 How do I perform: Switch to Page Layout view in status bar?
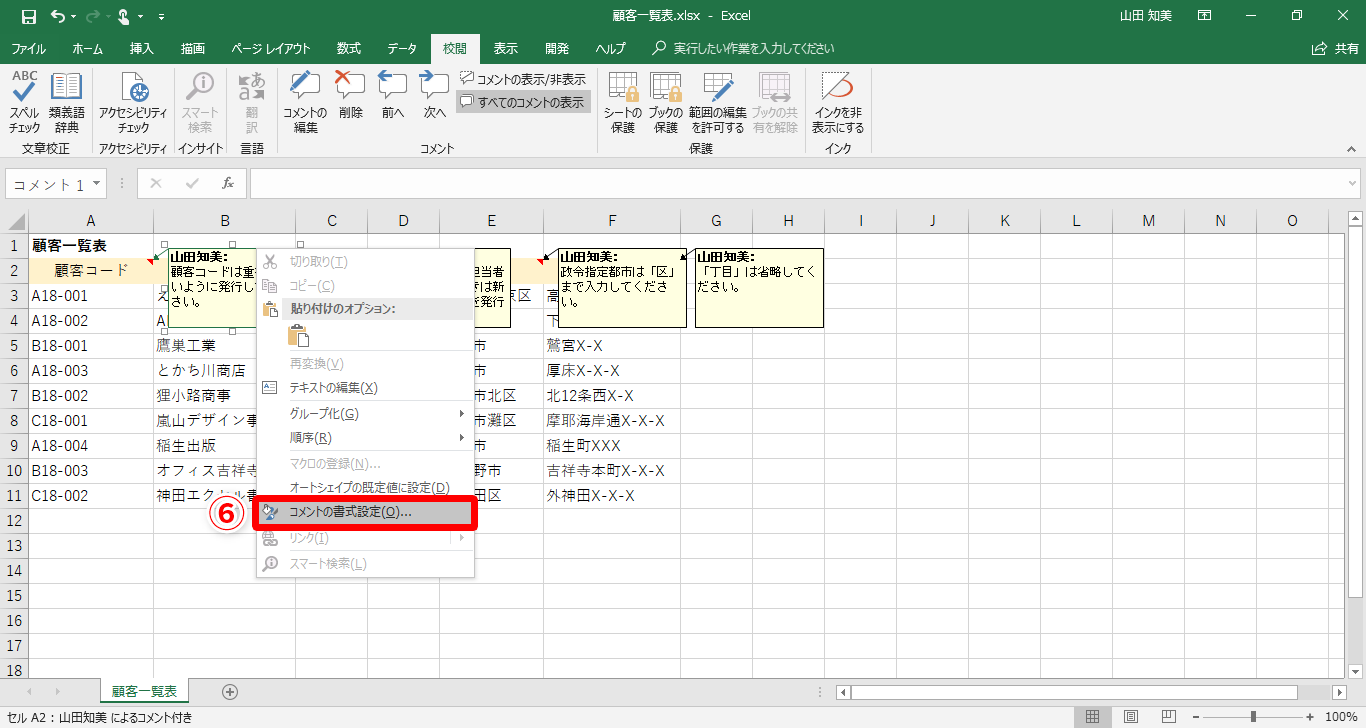tap(1130, 716)
